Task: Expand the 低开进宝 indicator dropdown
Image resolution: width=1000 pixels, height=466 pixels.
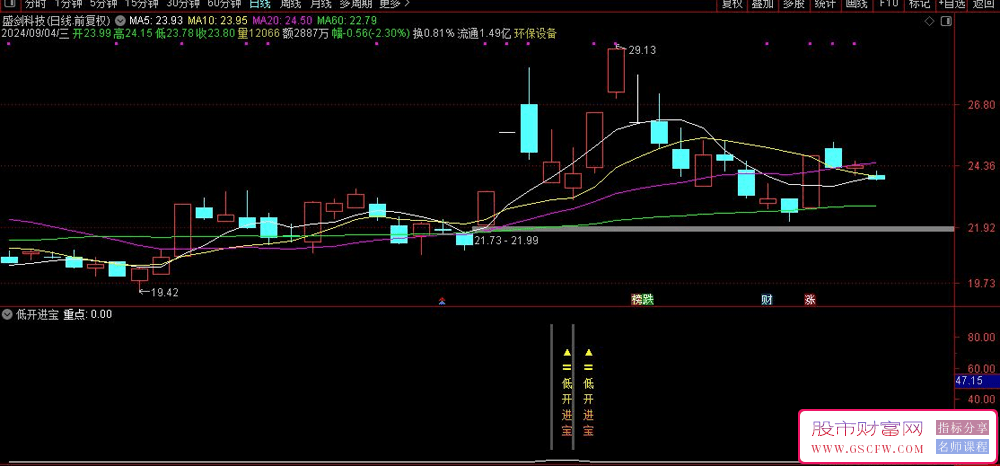Action: (8, 314)
